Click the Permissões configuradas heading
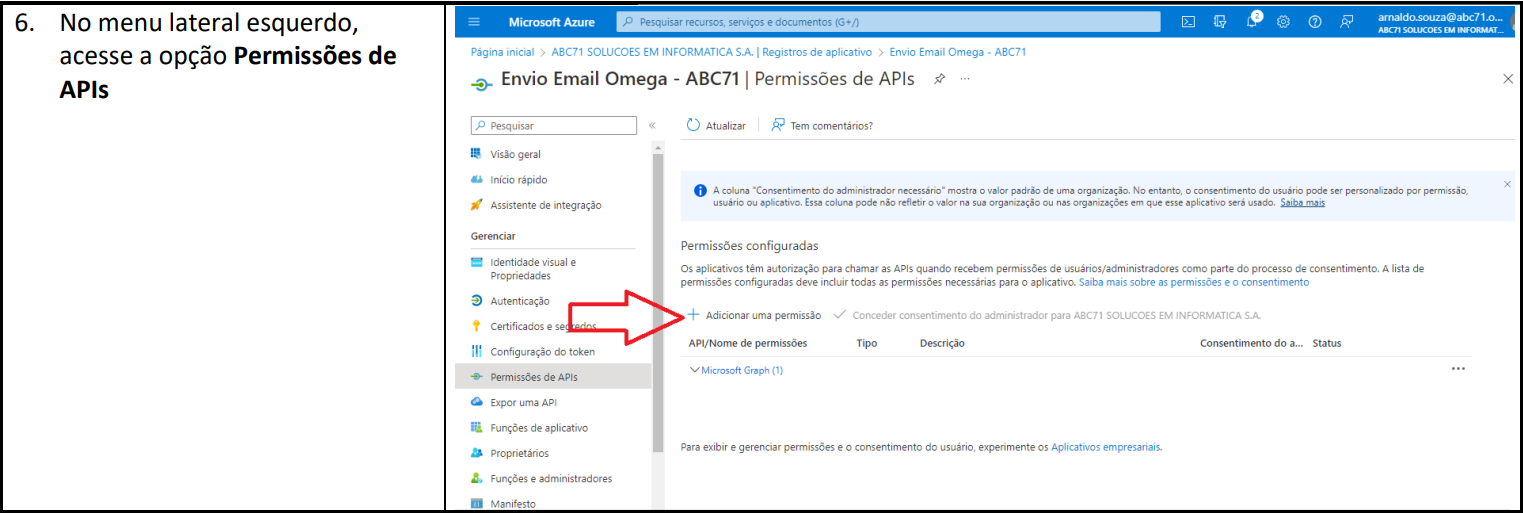 point(750,245)
